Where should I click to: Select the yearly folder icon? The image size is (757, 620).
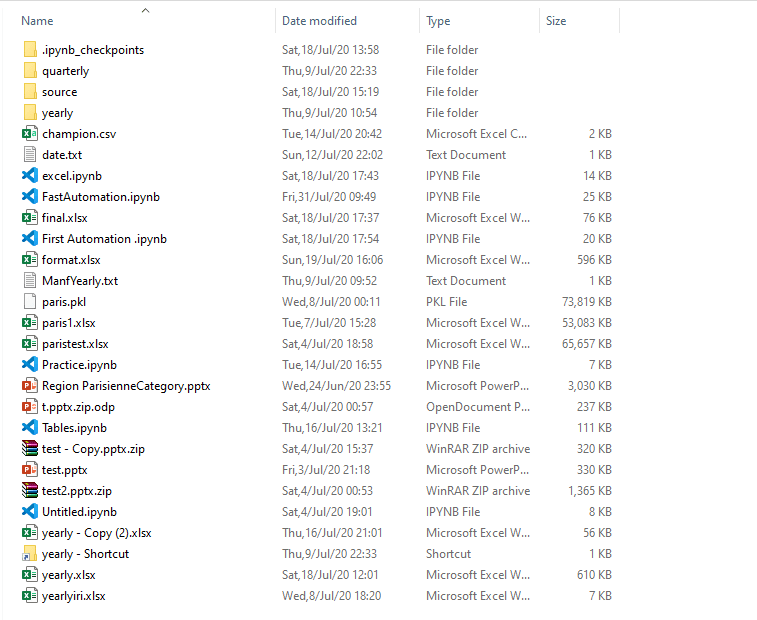30,113
